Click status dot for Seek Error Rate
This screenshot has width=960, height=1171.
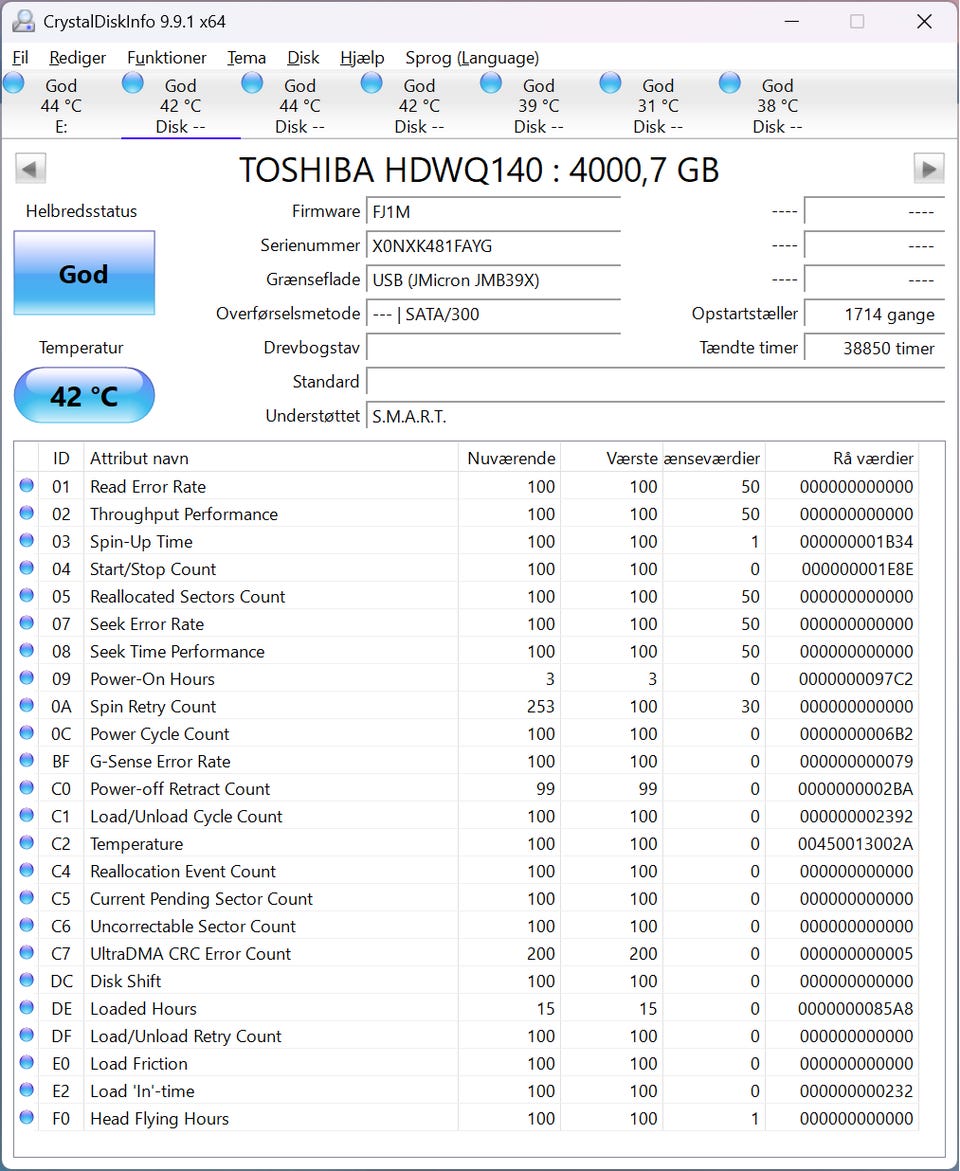click(27, 623)
